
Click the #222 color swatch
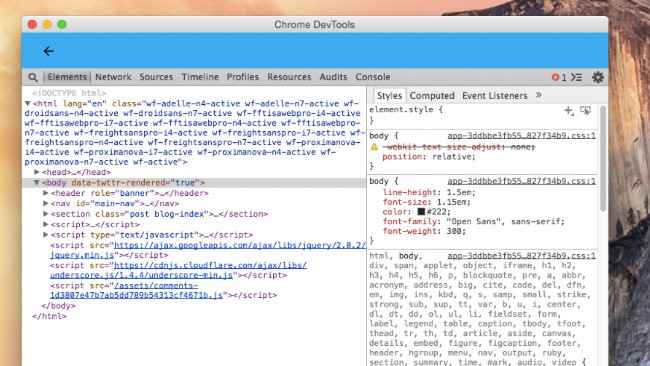(421, 211)
